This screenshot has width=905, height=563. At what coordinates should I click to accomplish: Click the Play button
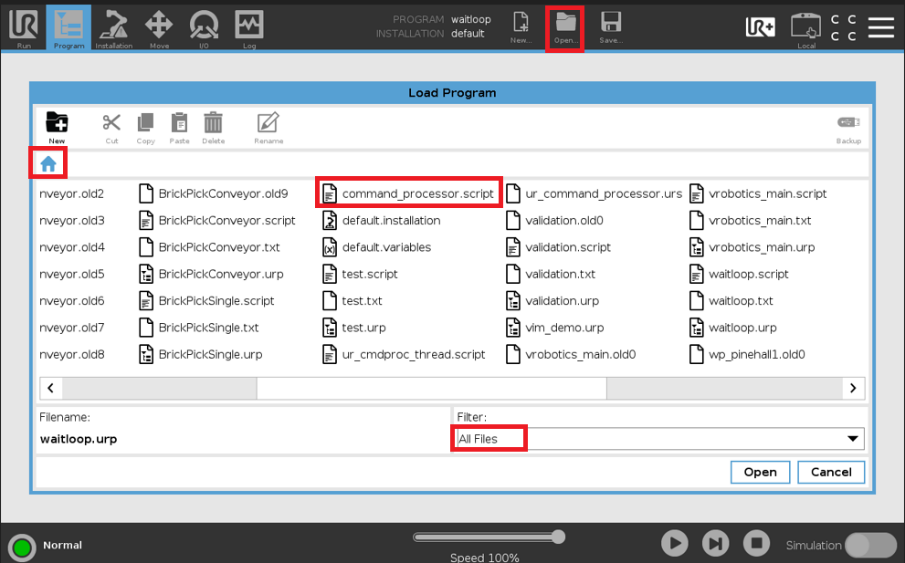[675, 543]
